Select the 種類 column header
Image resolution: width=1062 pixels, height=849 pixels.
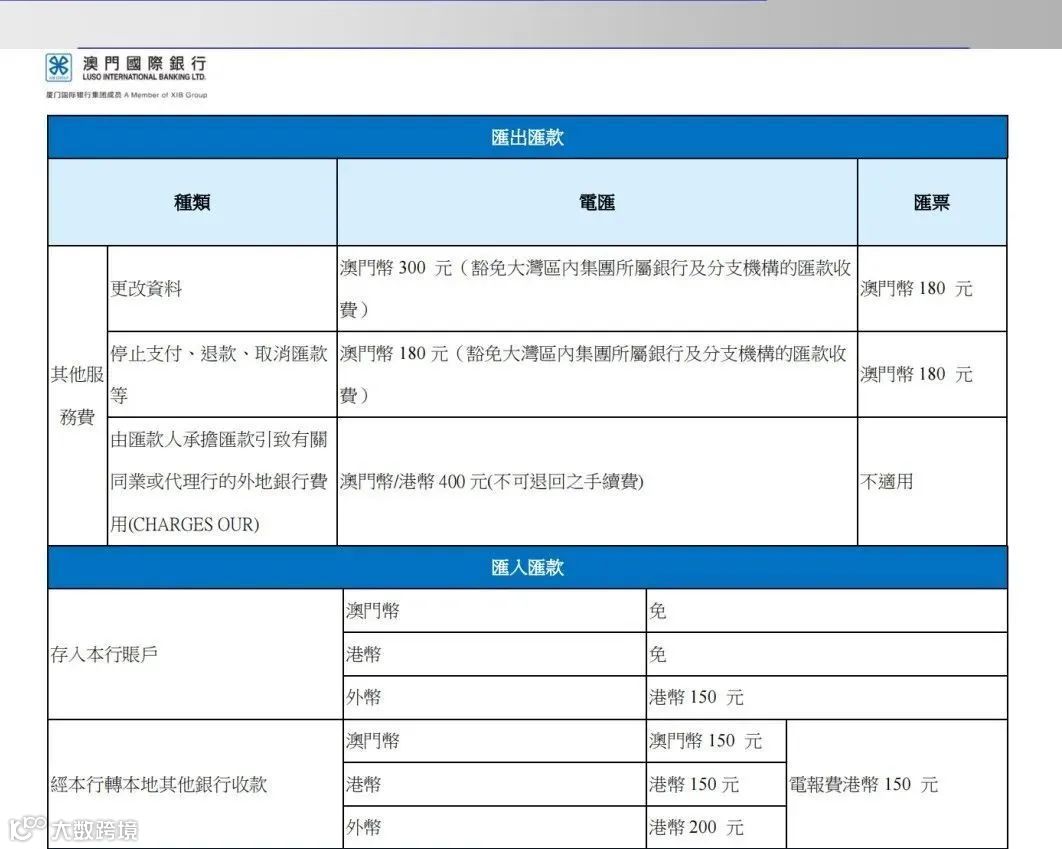(x=192, y=202)
